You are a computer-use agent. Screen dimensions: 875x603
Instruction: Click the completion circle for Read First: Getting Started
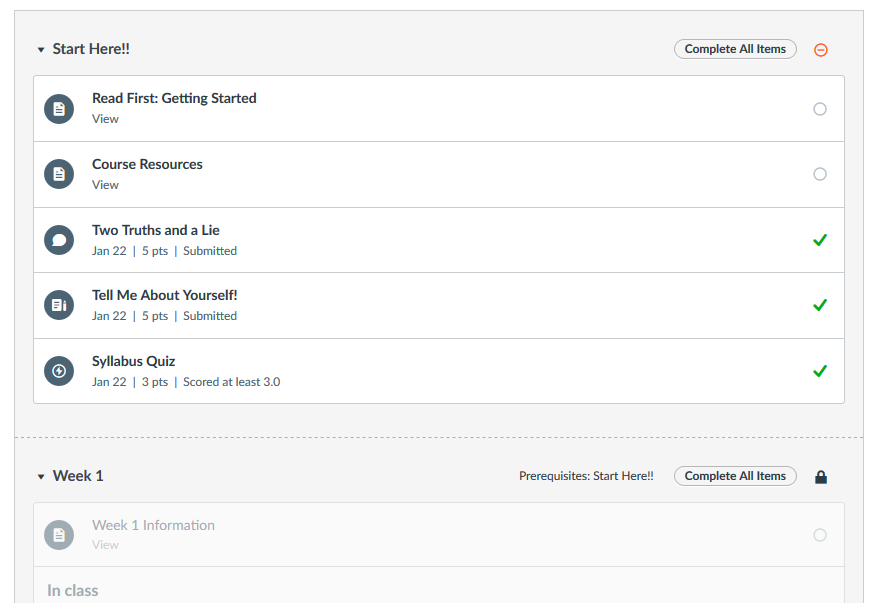click(820, 109)
